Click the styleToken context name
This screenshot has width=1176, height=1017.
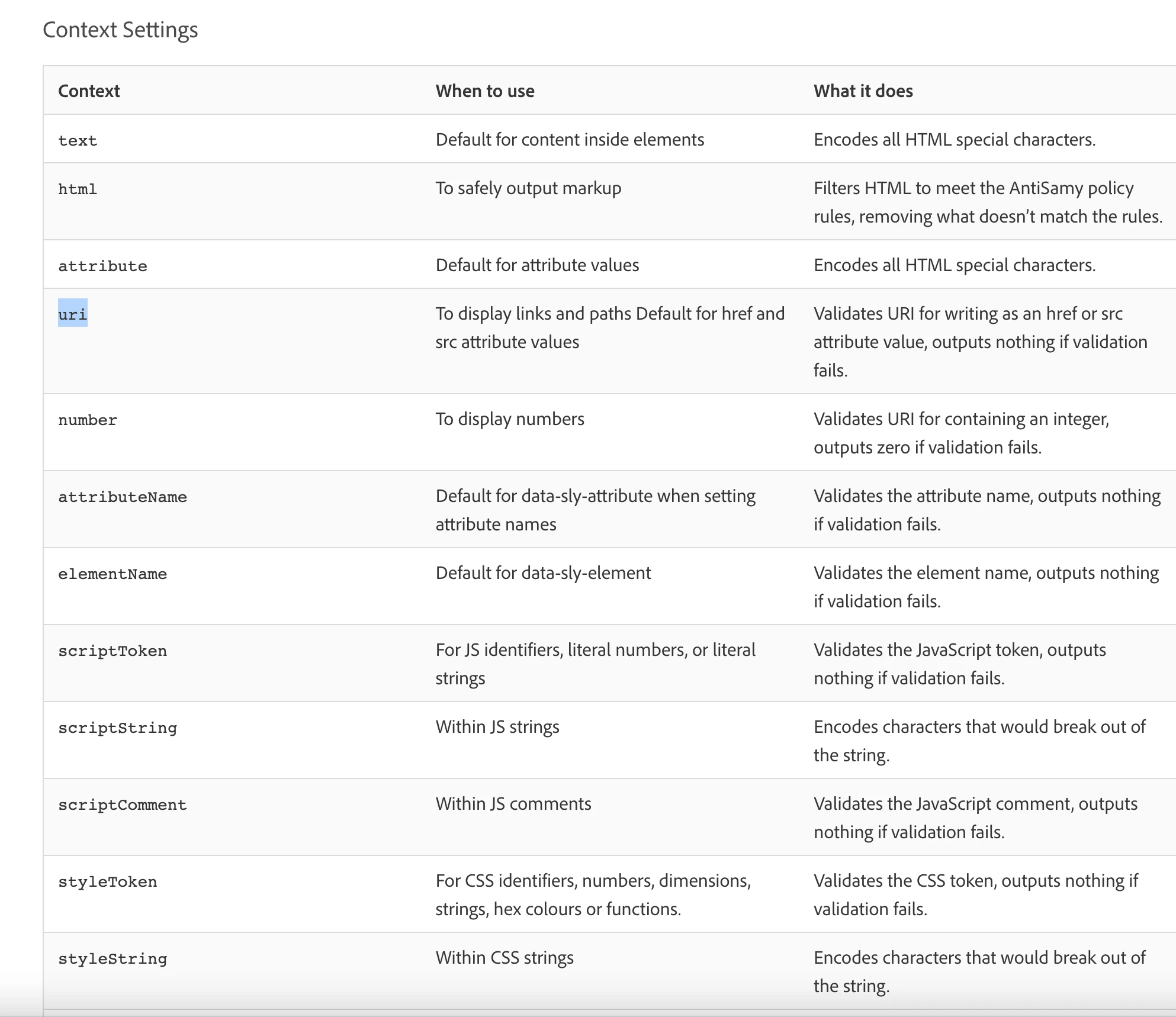(x=108, y=882)
